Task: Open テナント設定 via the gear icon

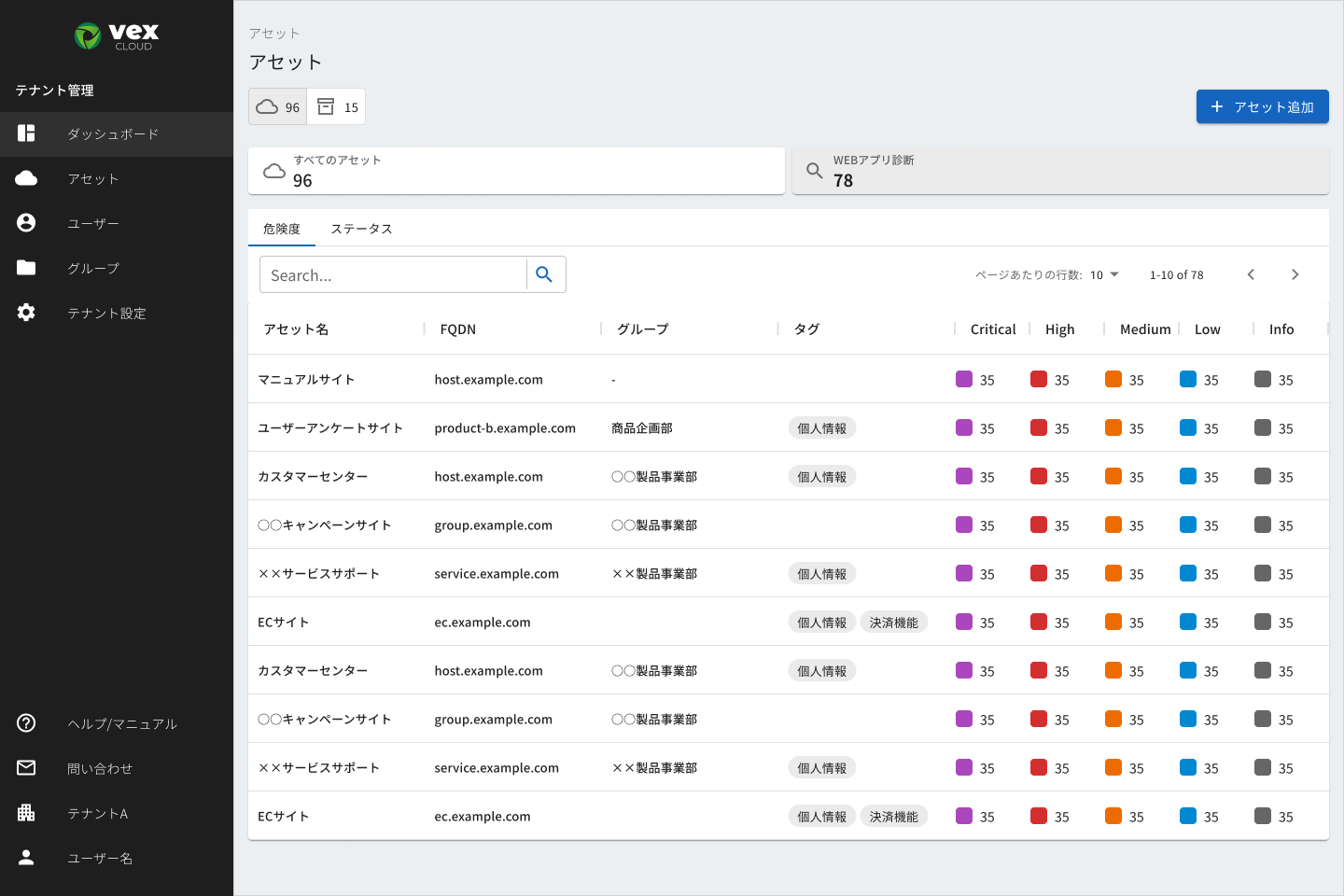Action: (26, 313)
